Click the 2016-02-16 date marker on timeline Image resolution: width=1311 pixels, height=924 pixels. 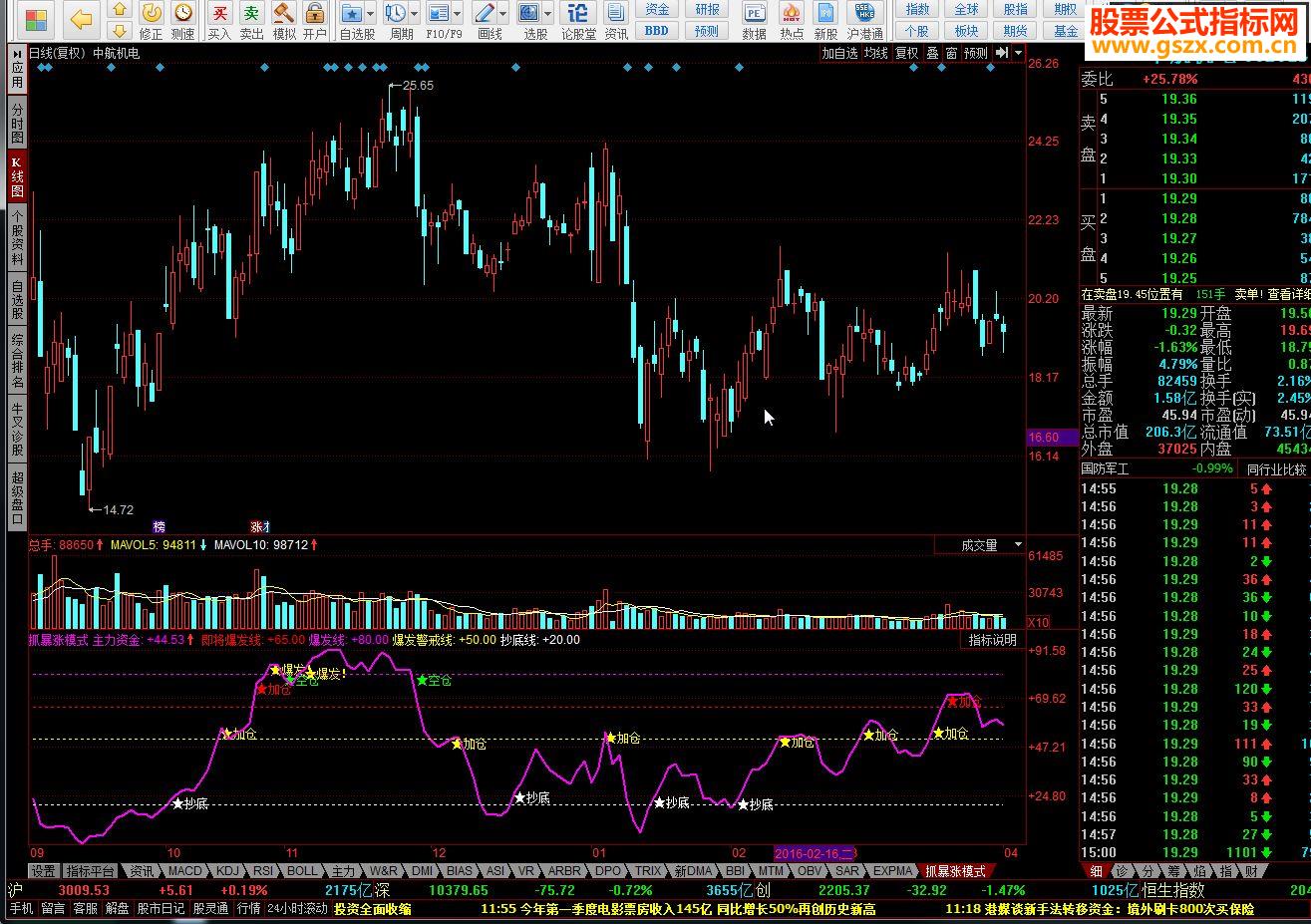814,853
